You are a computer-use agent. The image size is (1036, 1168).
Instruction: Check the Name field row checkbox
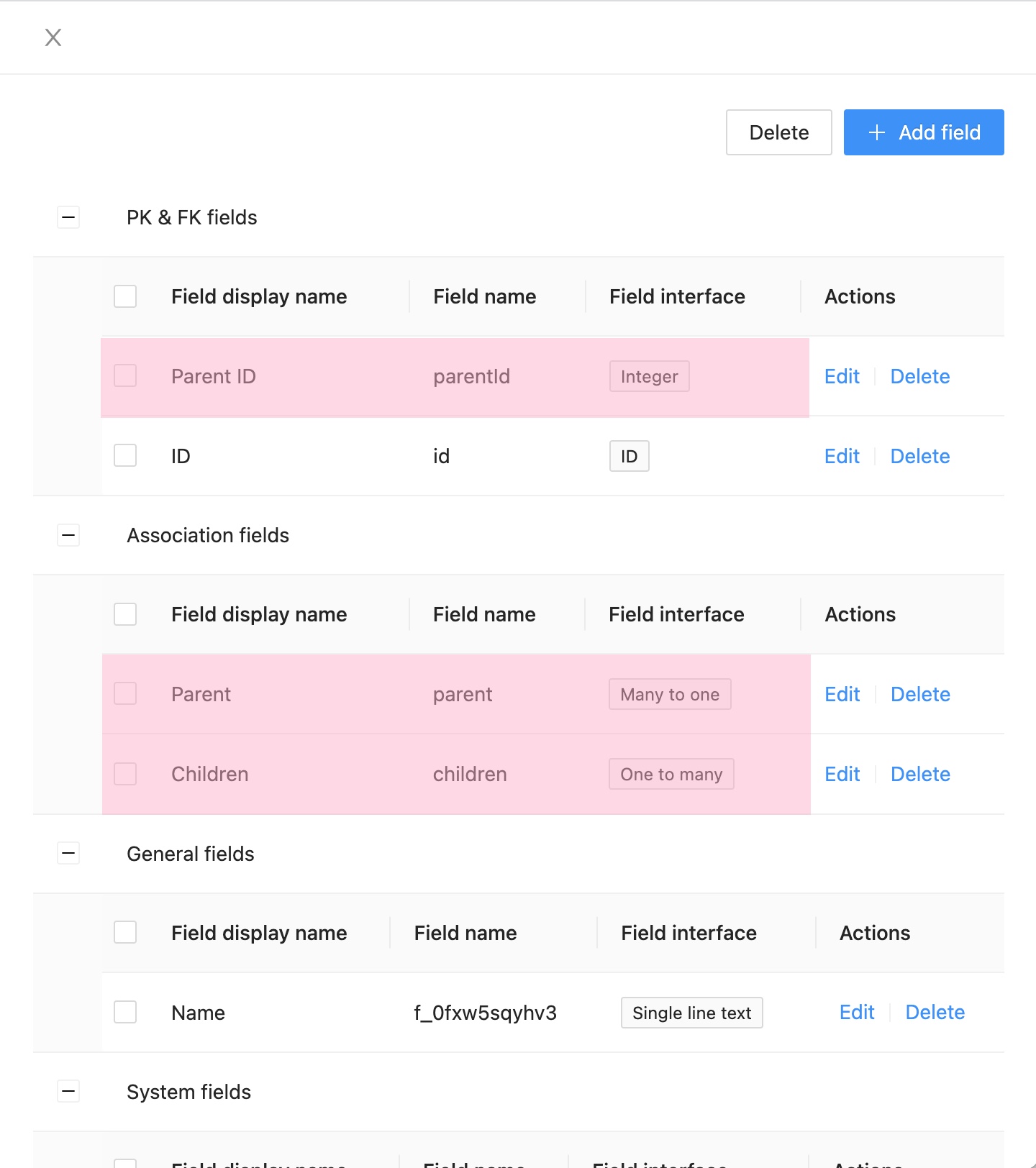125,1013
